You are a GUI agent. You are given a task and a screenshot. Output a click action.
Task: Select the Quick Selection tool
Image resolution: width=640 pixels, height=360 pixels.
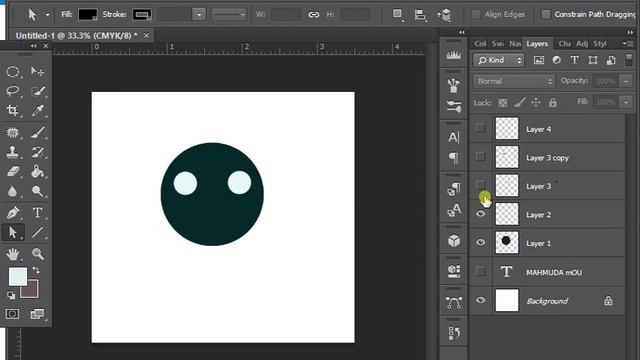[38, 91]
